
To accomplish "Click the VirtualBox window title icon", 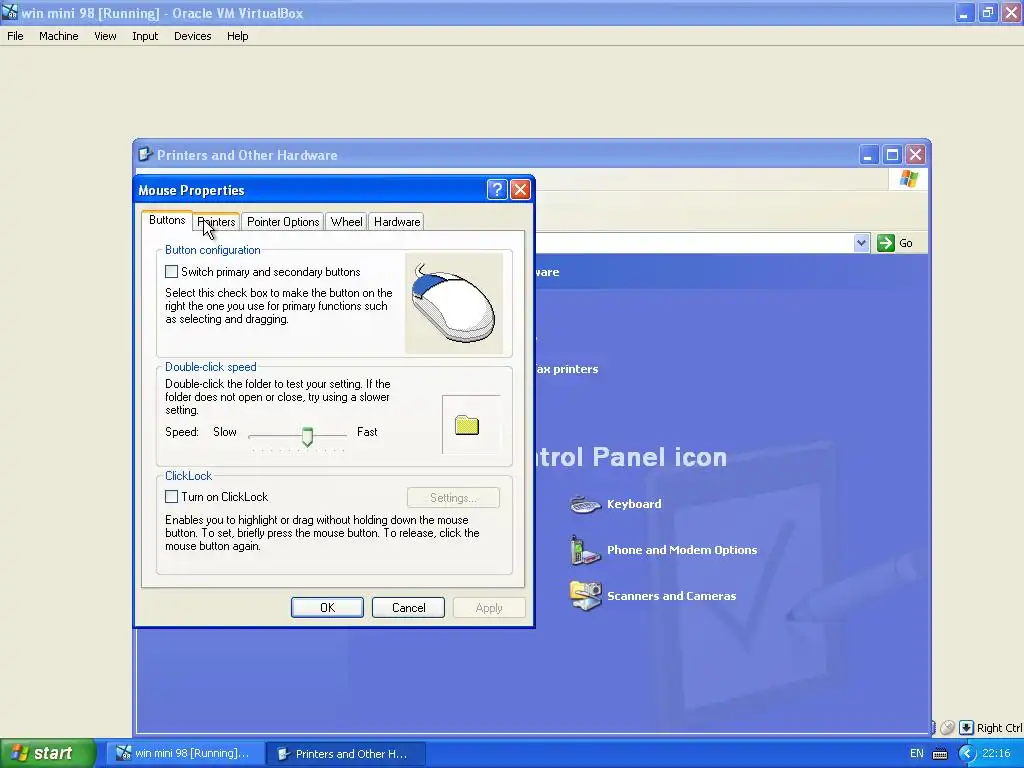I will [10, 12].
